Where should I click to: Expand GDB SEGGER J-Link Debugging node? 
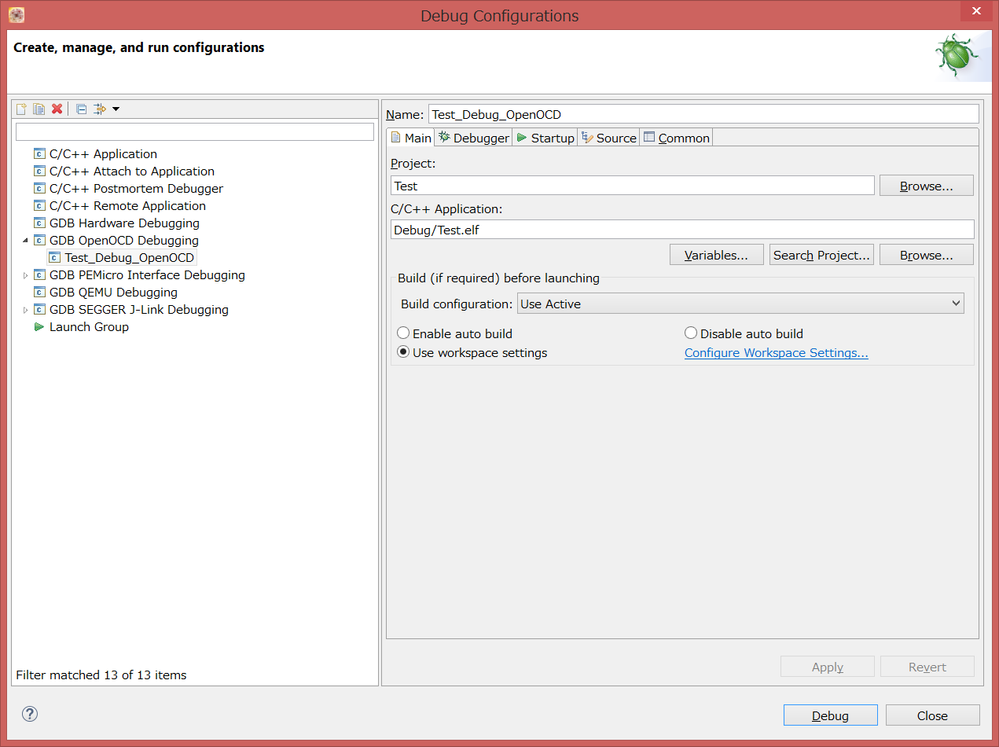click(x=26, y=310)
